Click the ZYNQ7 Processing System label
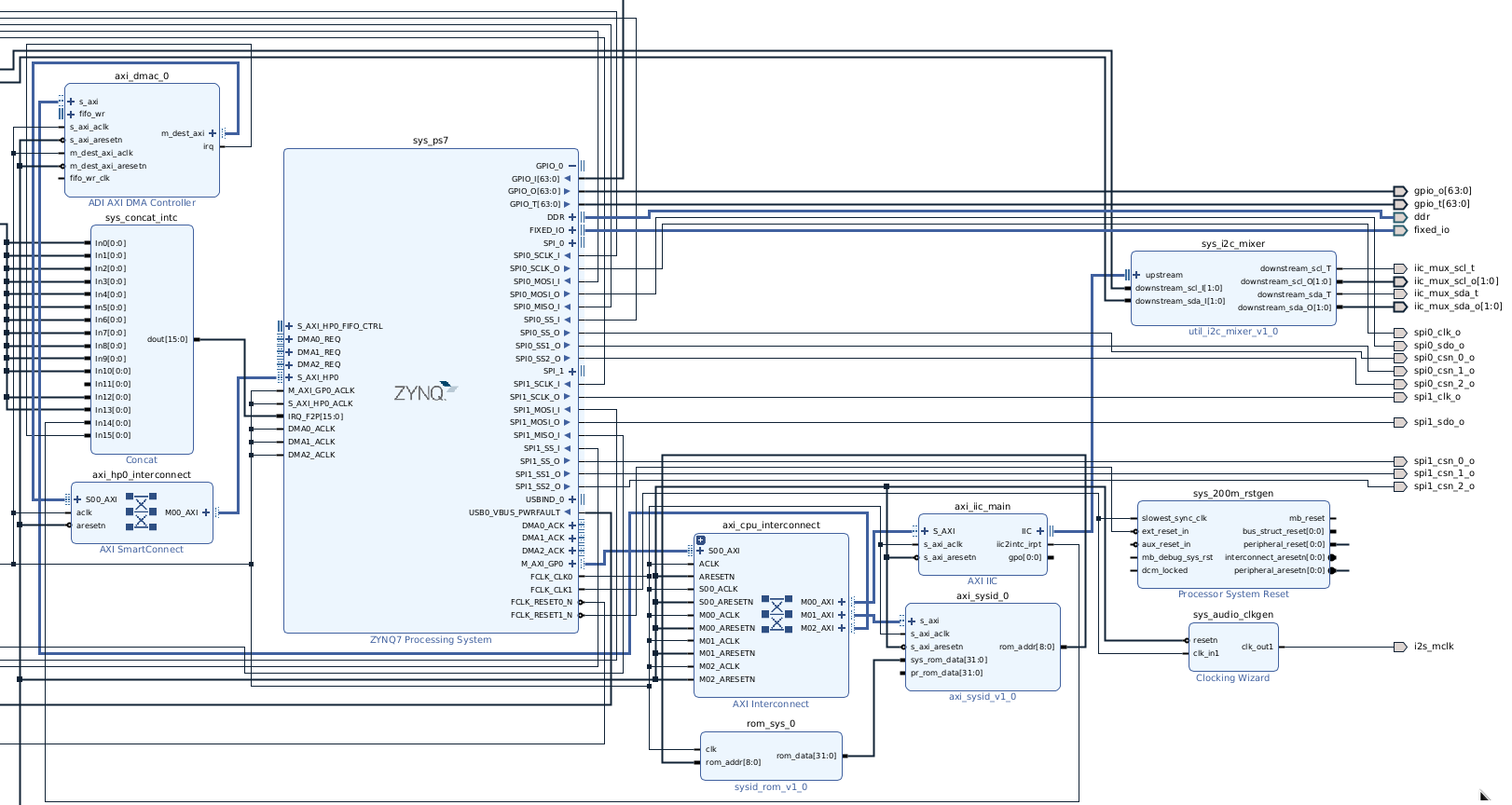Viewport: 1512px width, 805px height. click(x=430, y=640)
